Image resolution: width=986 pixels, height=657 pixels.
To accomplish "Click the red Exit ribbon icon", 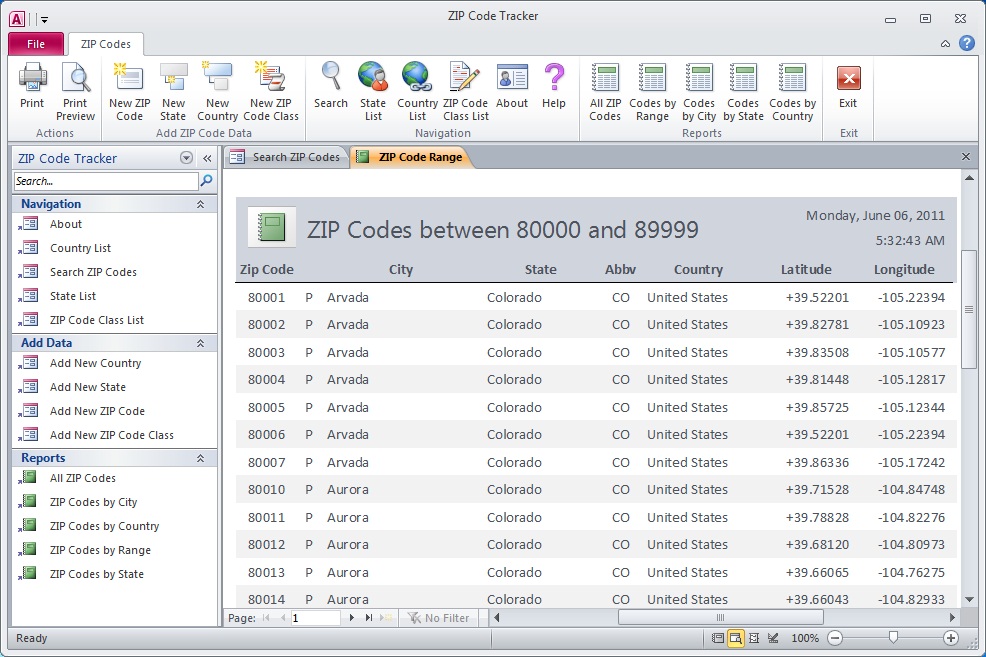I will click(x=848, y=78).
